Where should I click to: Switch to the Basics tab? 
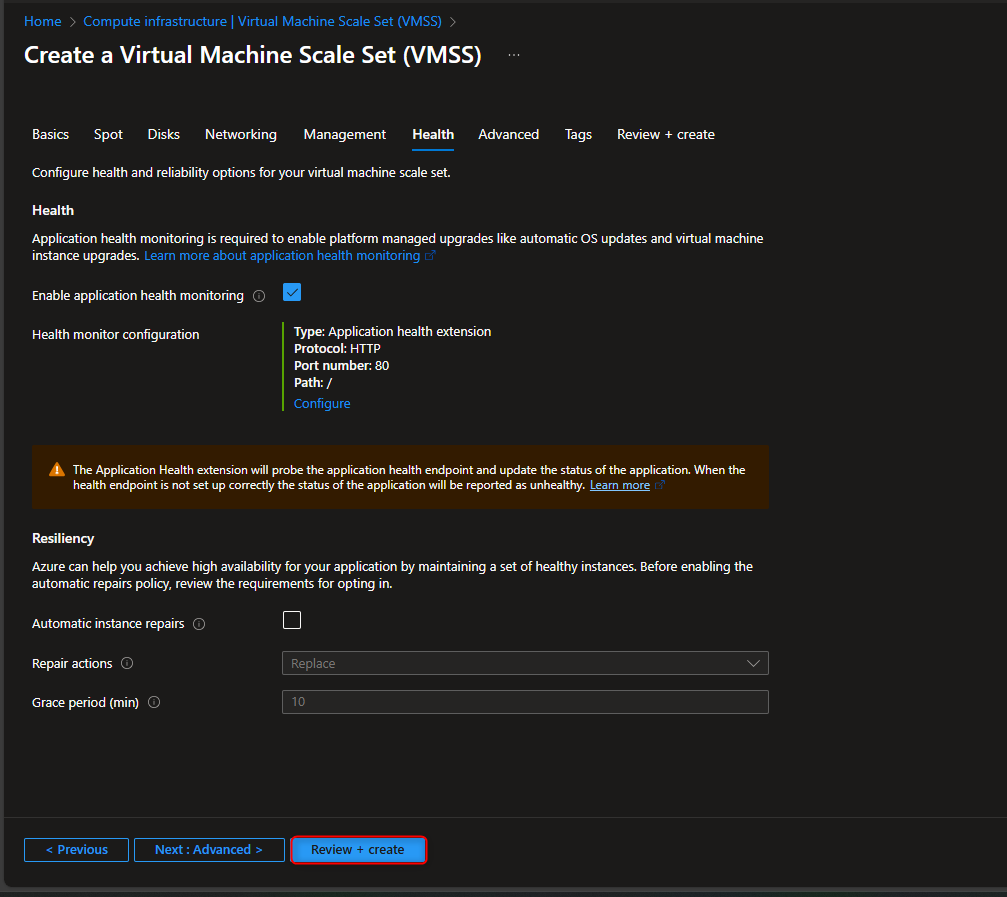(50, 134)
